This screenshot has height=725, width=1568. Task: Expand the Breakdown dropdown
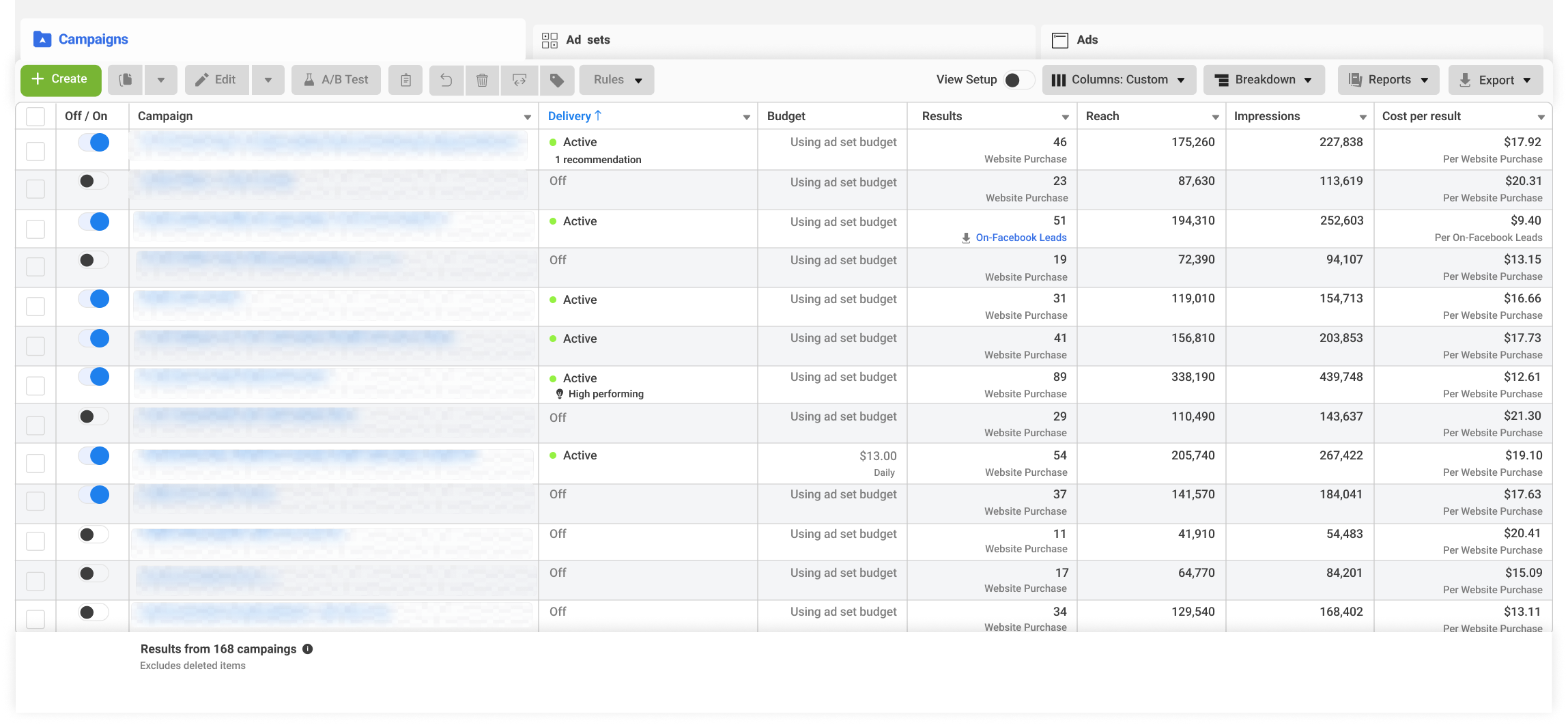tap(1264, 80)
